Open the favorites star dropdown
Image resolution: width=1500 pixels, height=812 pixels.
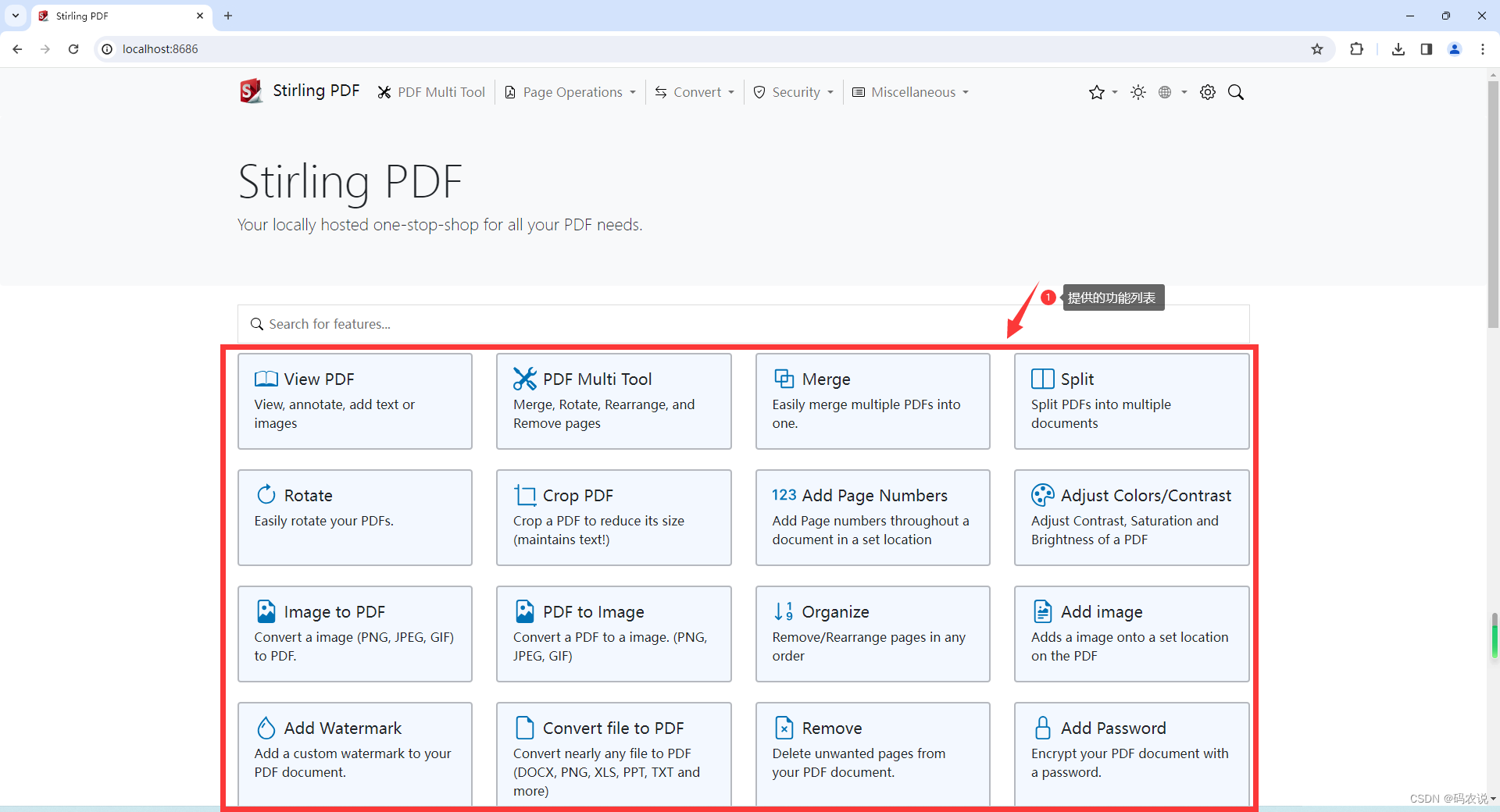[x=1103, y=92]
